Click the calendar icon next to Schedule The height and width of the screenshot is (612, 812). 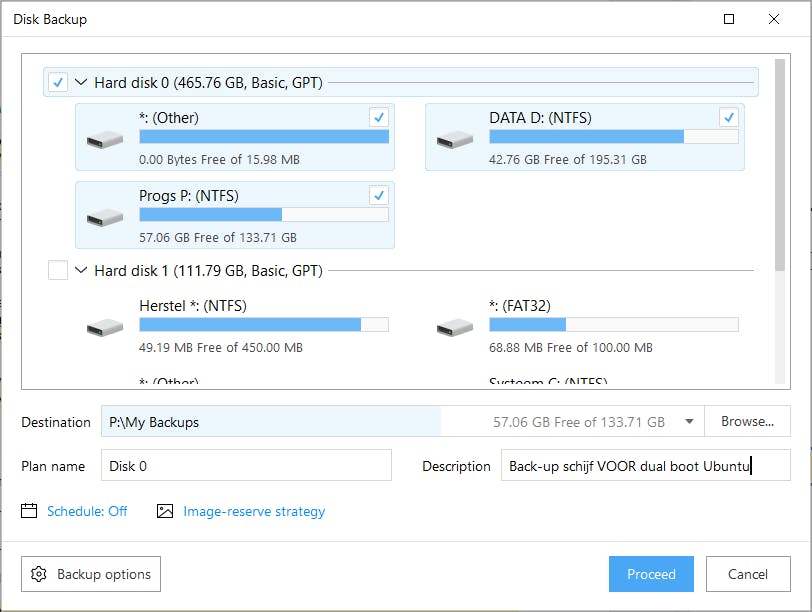30,511
